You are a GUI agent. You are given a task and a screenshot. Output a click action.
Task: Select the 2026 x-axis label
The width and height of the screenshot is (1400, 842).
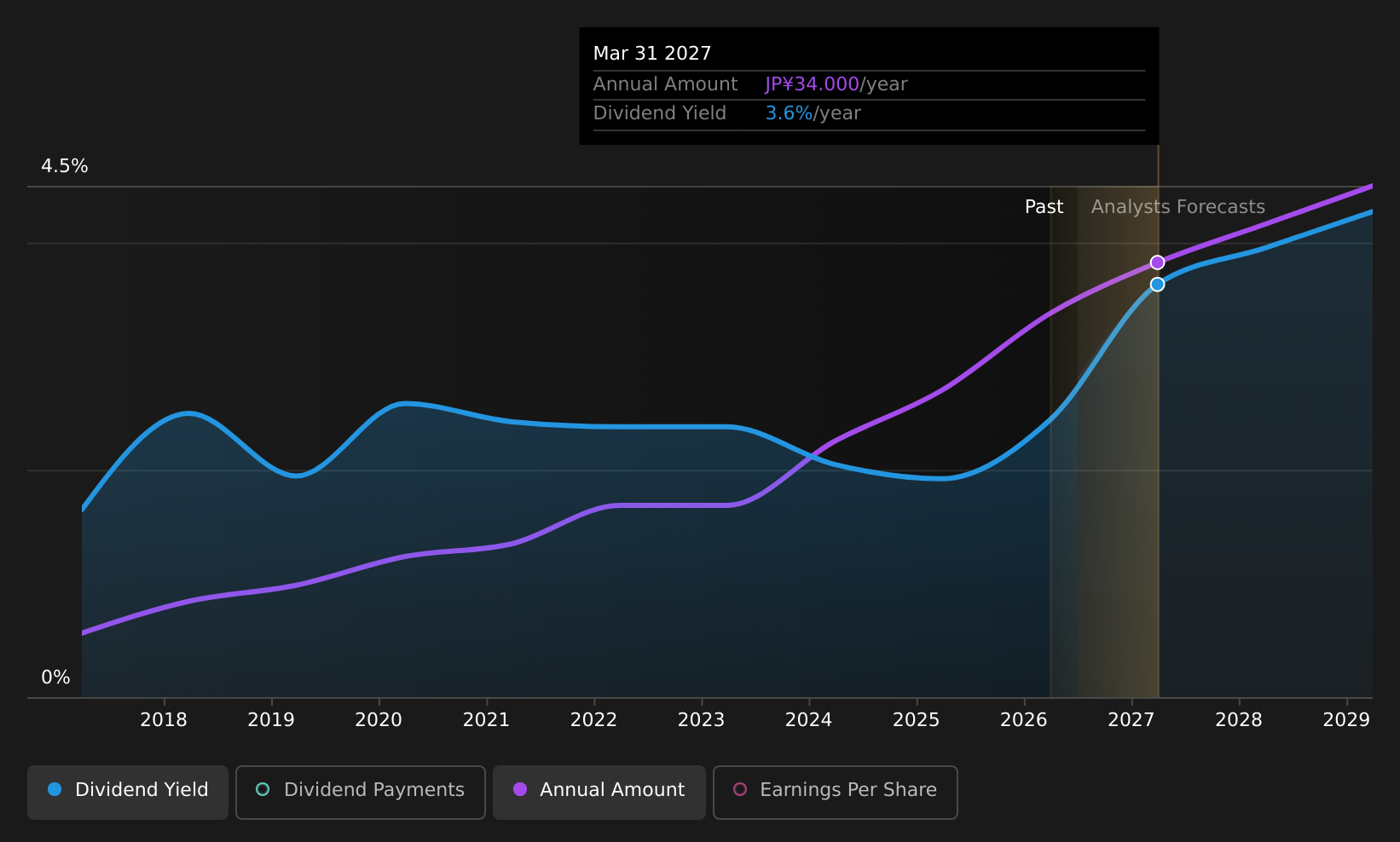tap(1023, 720)
